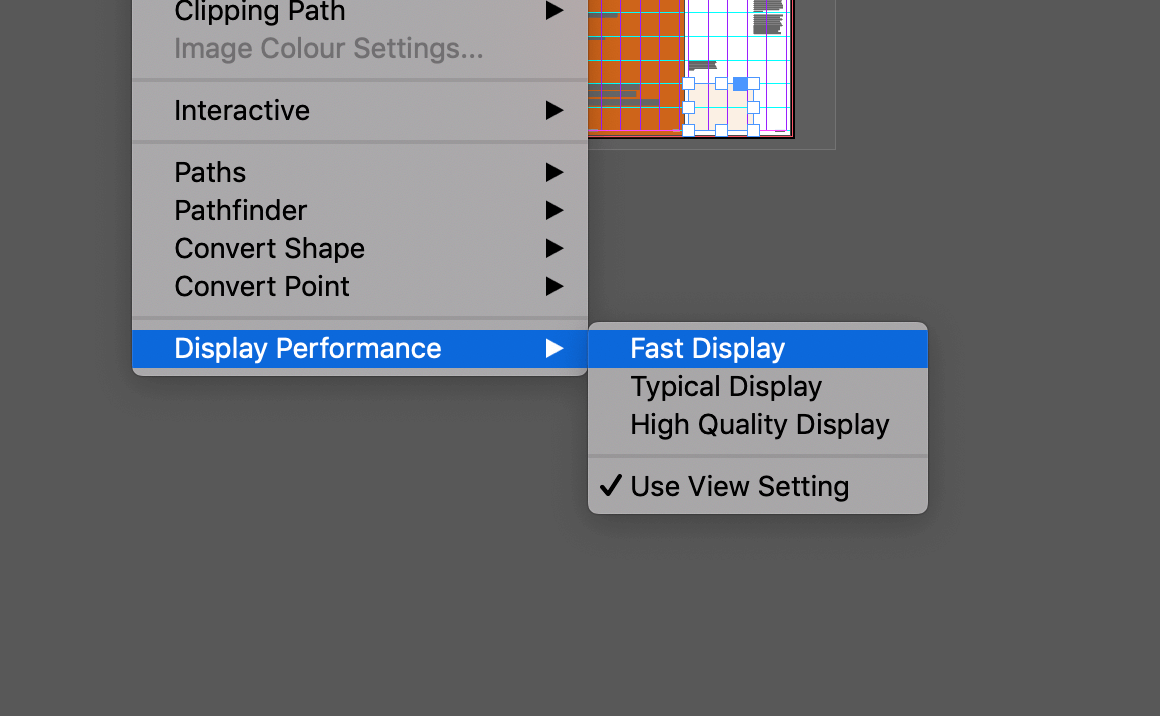Image resolution: width=1160 pixels, height=716 pixels.
Task: Click the Pathfinder submenu arrow
Action: (x=554, y=211)
